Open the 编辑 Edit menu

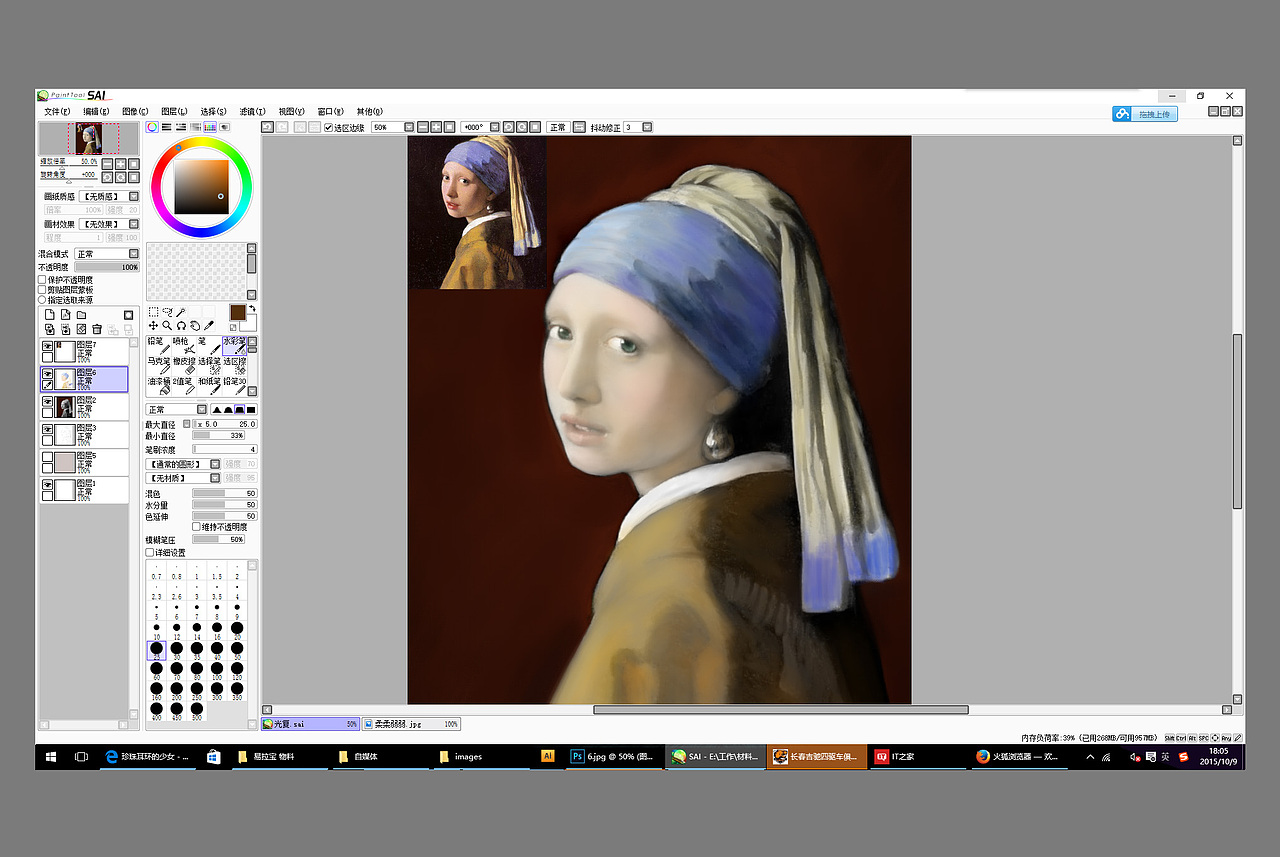(96, 111)
